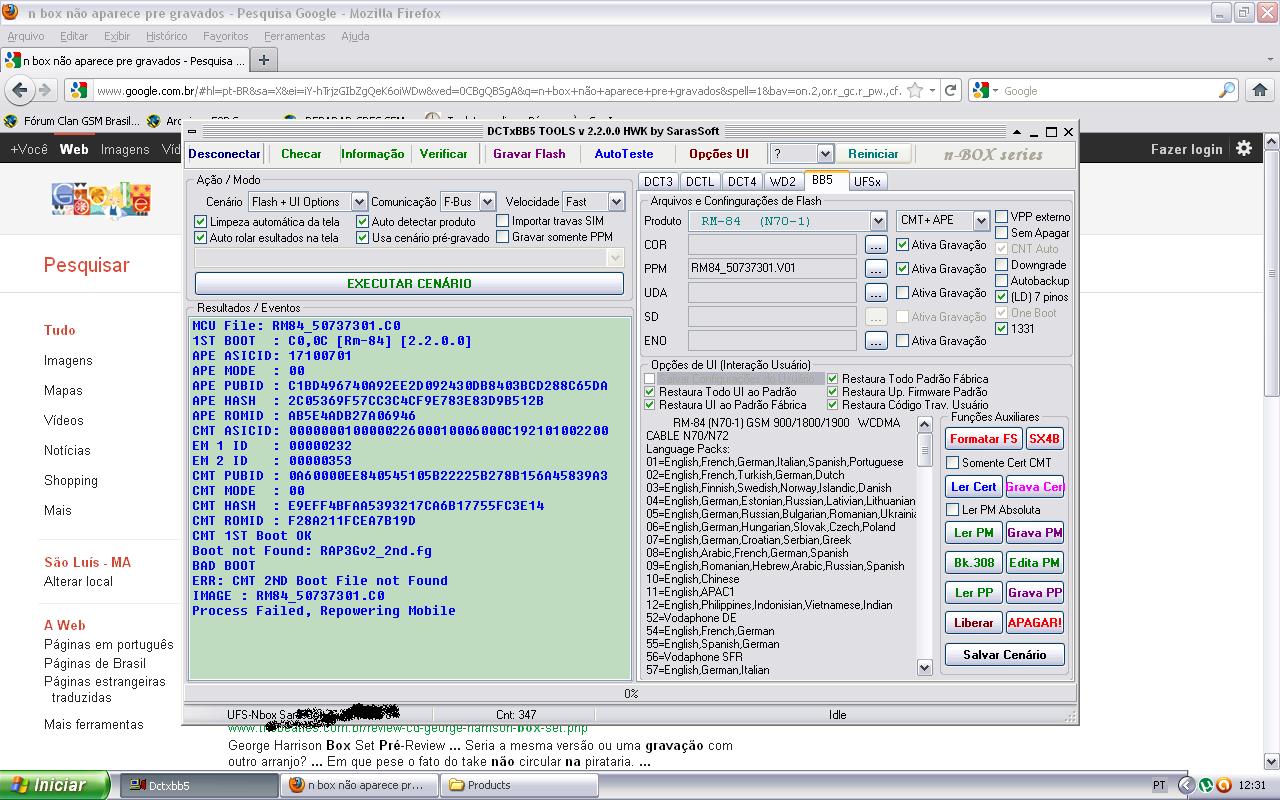1280x800 pixels.
Task: Open Firefox Ferramentas menu
Action: [294, 36]
